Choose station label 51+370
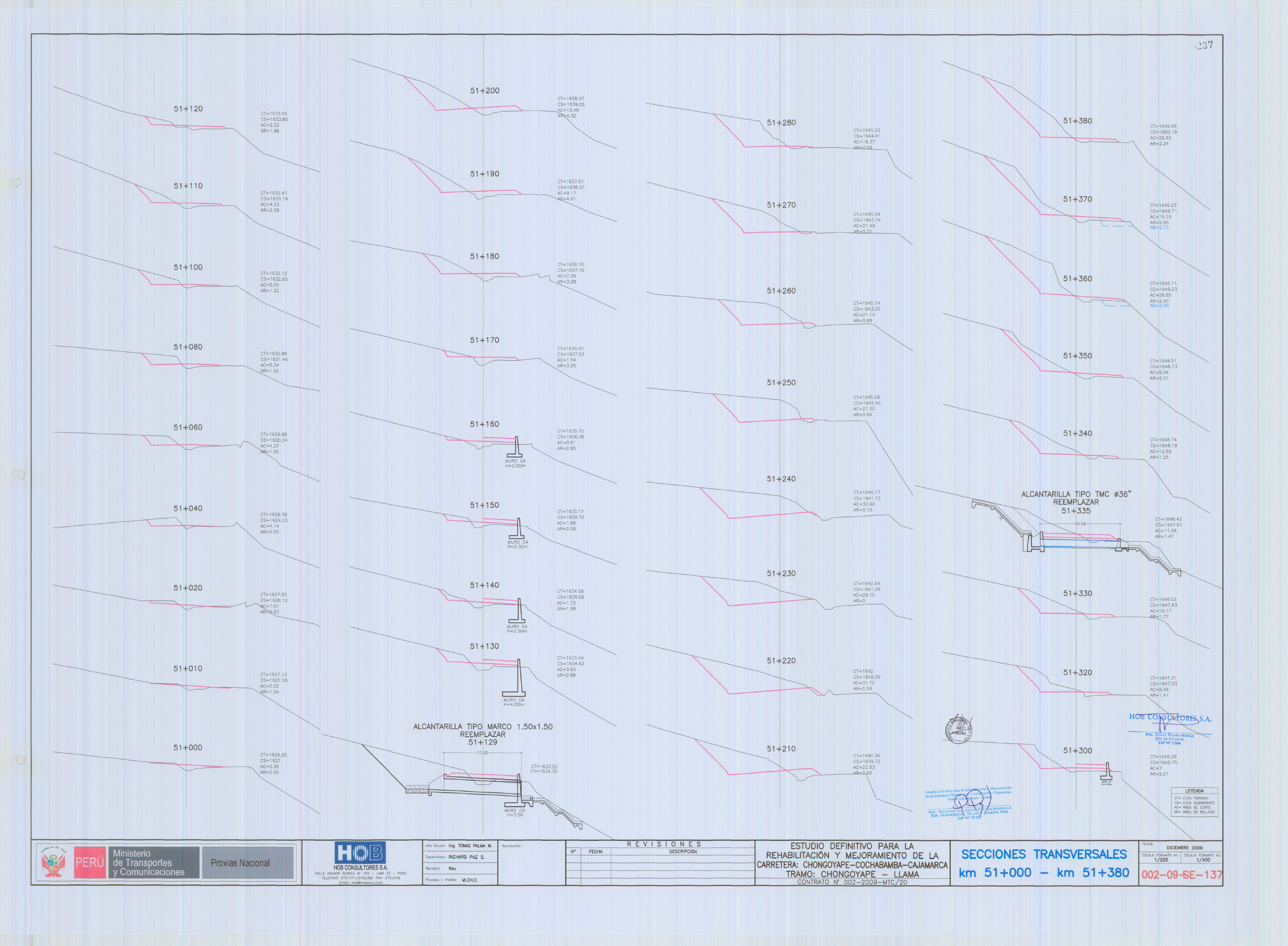 point(1077,199)
